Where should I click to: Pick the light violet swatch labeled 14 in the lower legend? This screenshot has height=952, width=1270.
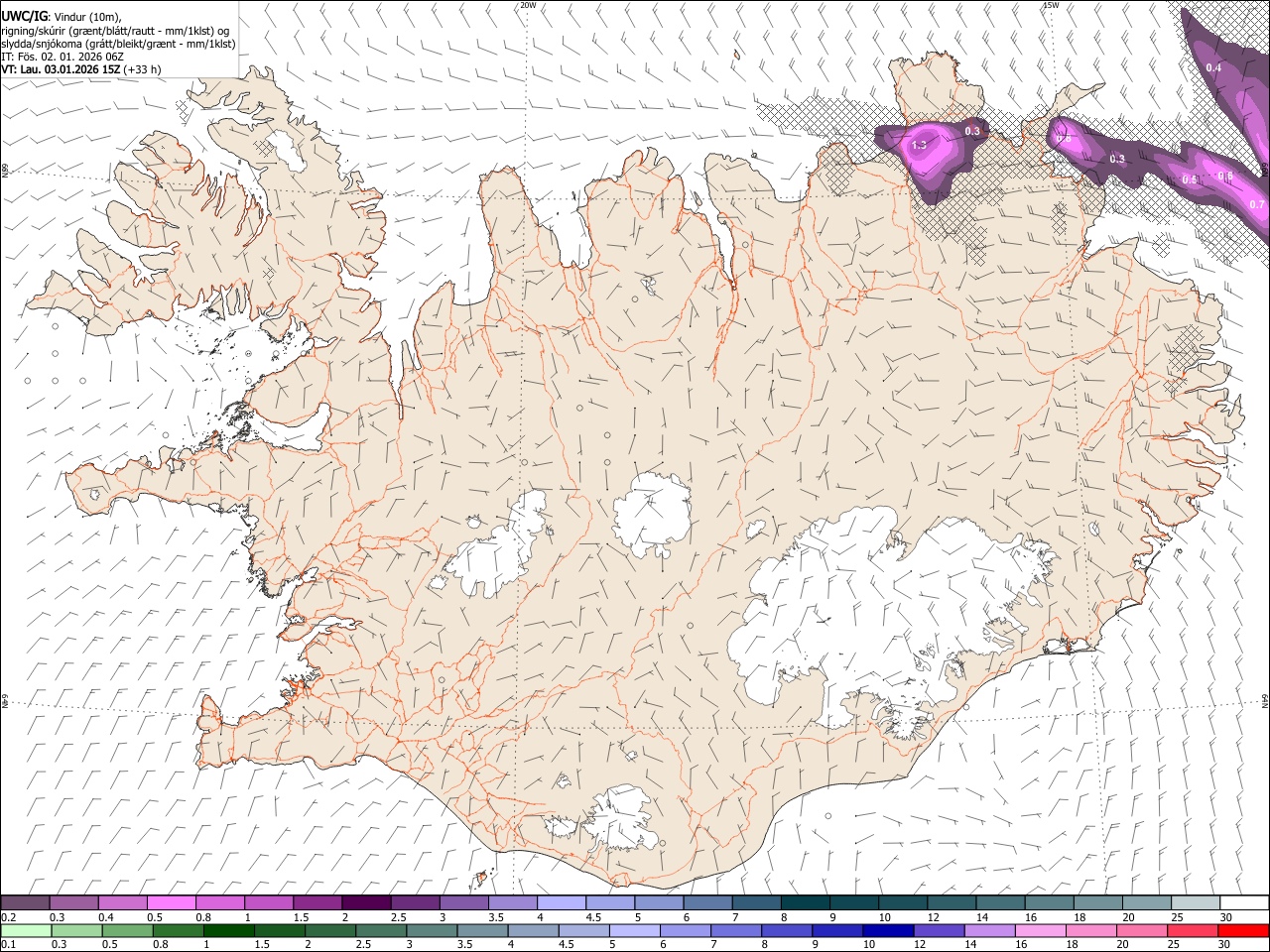coord(988,931)
